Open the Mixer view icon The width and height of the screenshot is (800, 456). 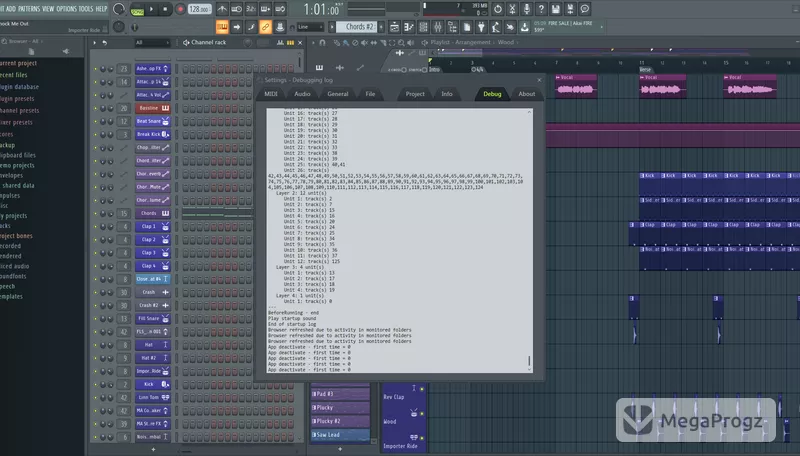pos(437,27)
